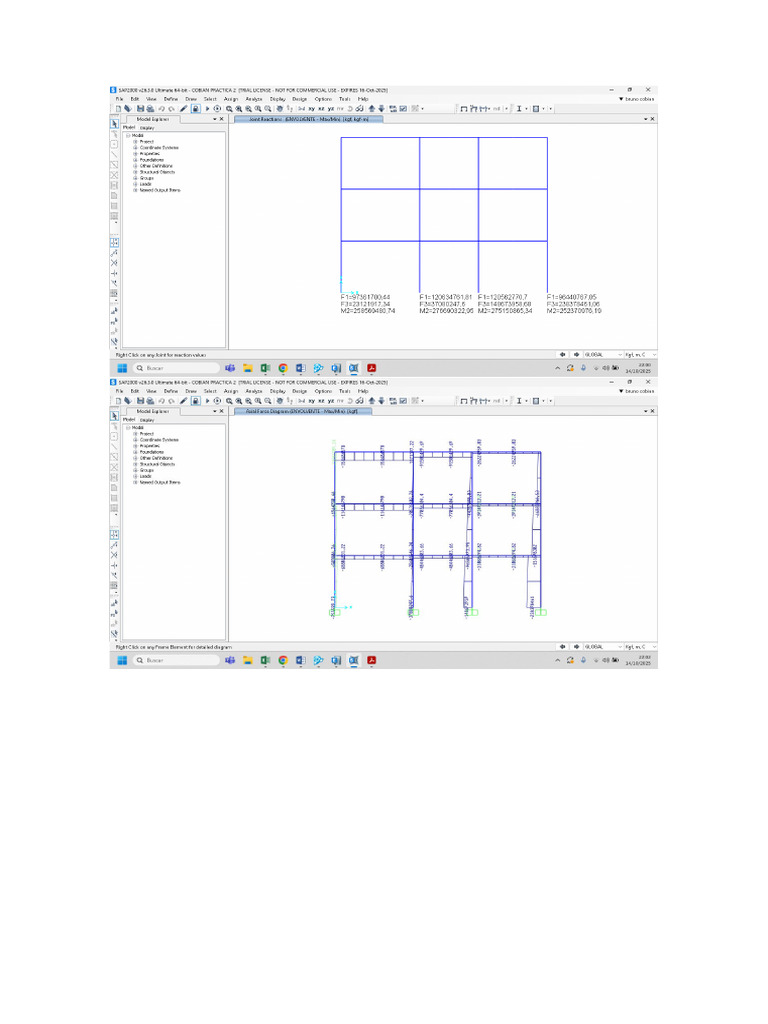The image size is (768, 1024).
Task: Open File Explorer from taskbar below Joint Reactions window
Action: click(248, 368)
